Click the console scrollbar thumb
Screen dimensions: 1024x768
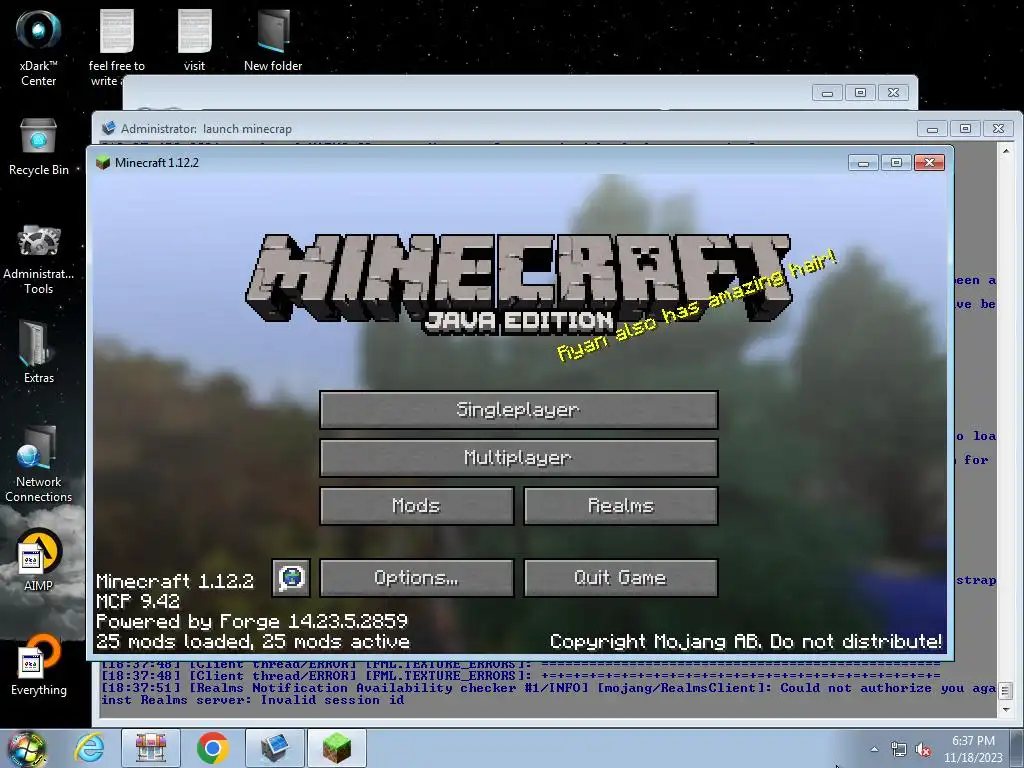pos(1006,690)
